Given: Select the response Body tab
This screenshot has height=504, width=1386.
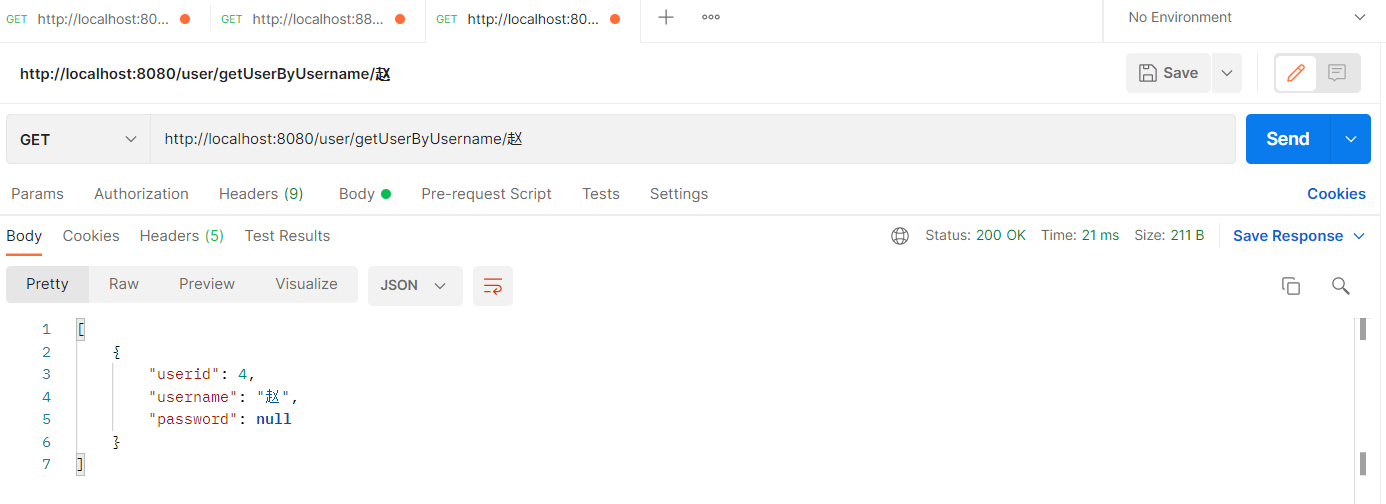Looking at the screenshot, I should 24,236.
